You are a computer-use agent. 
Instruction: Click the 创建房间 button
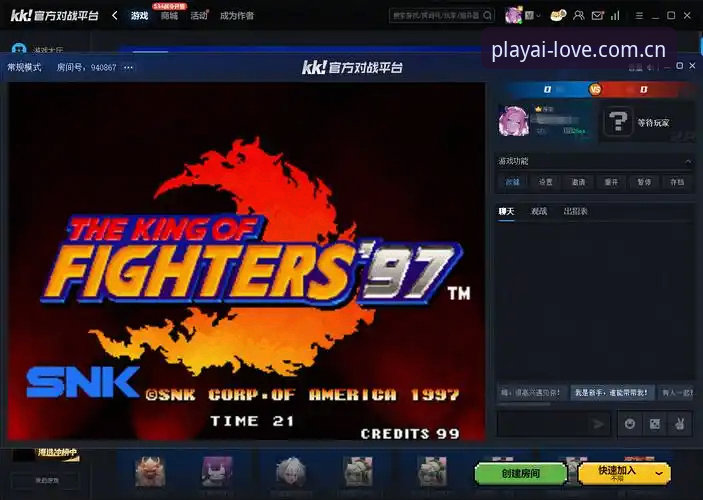[x=521, y=474]
